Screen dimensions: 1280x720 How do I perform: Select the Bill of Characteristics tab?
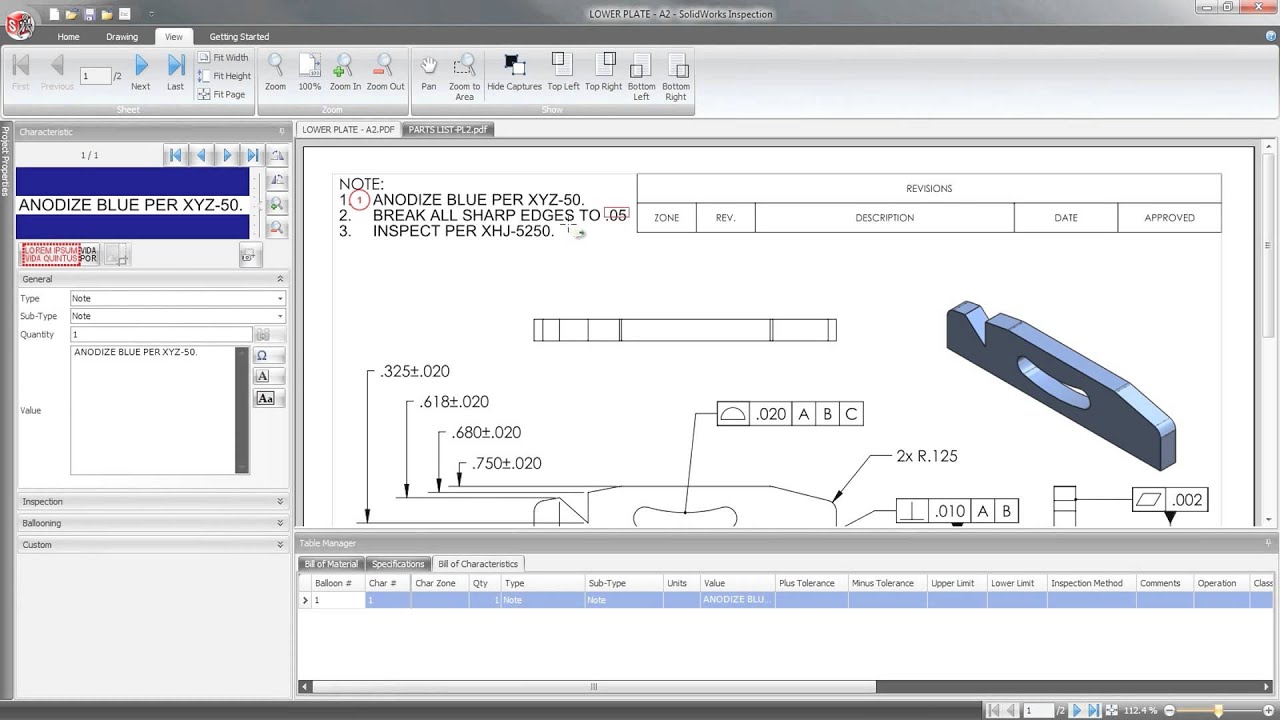(478, 564)
